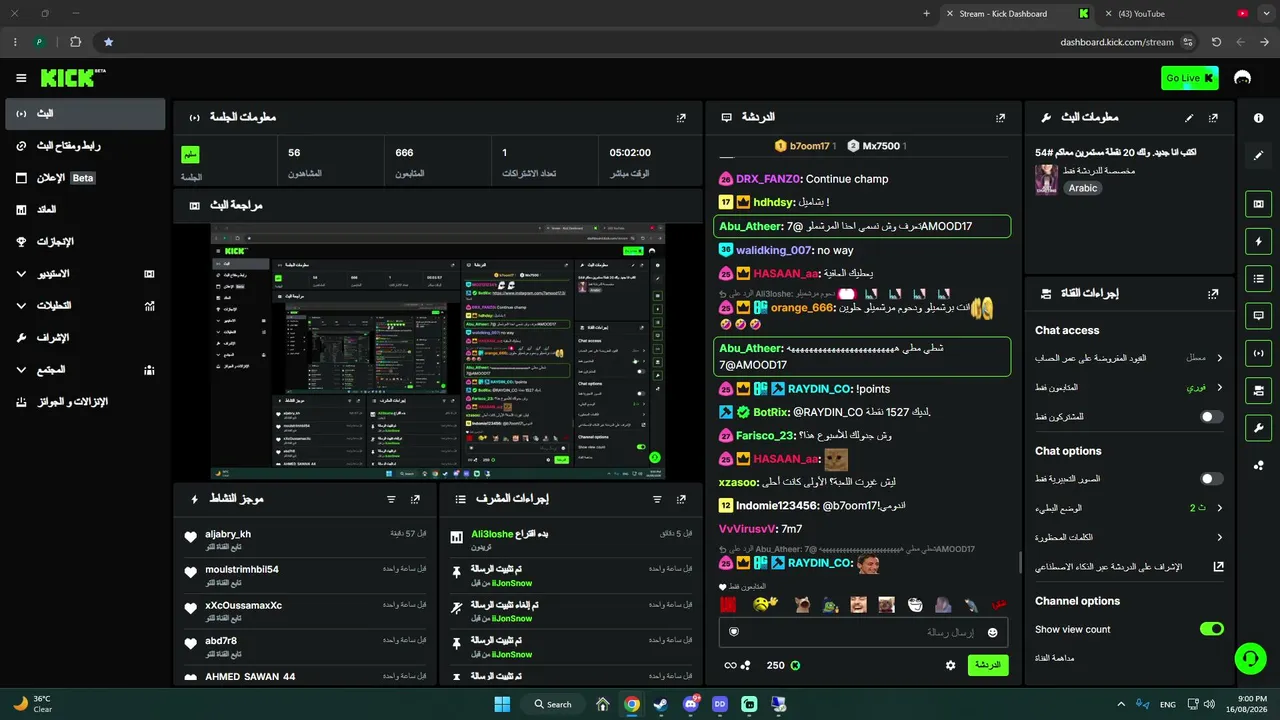The height and width of the screenshot is (720, 1280).
Task: Toggle lightning bolt activity widget in right toolbar
Action: click(1258, 241)
